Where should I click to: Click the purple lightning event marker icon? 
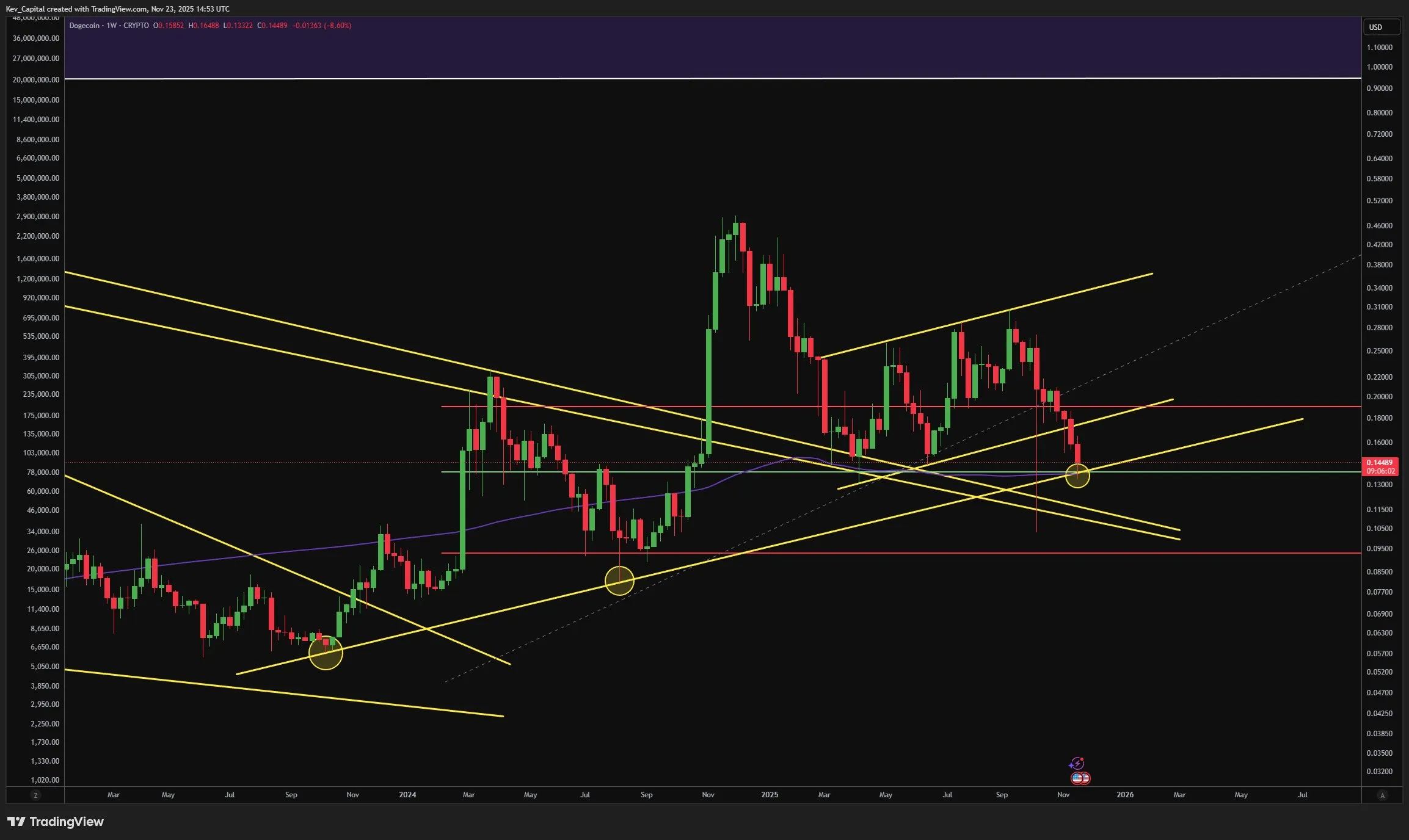1077,764
